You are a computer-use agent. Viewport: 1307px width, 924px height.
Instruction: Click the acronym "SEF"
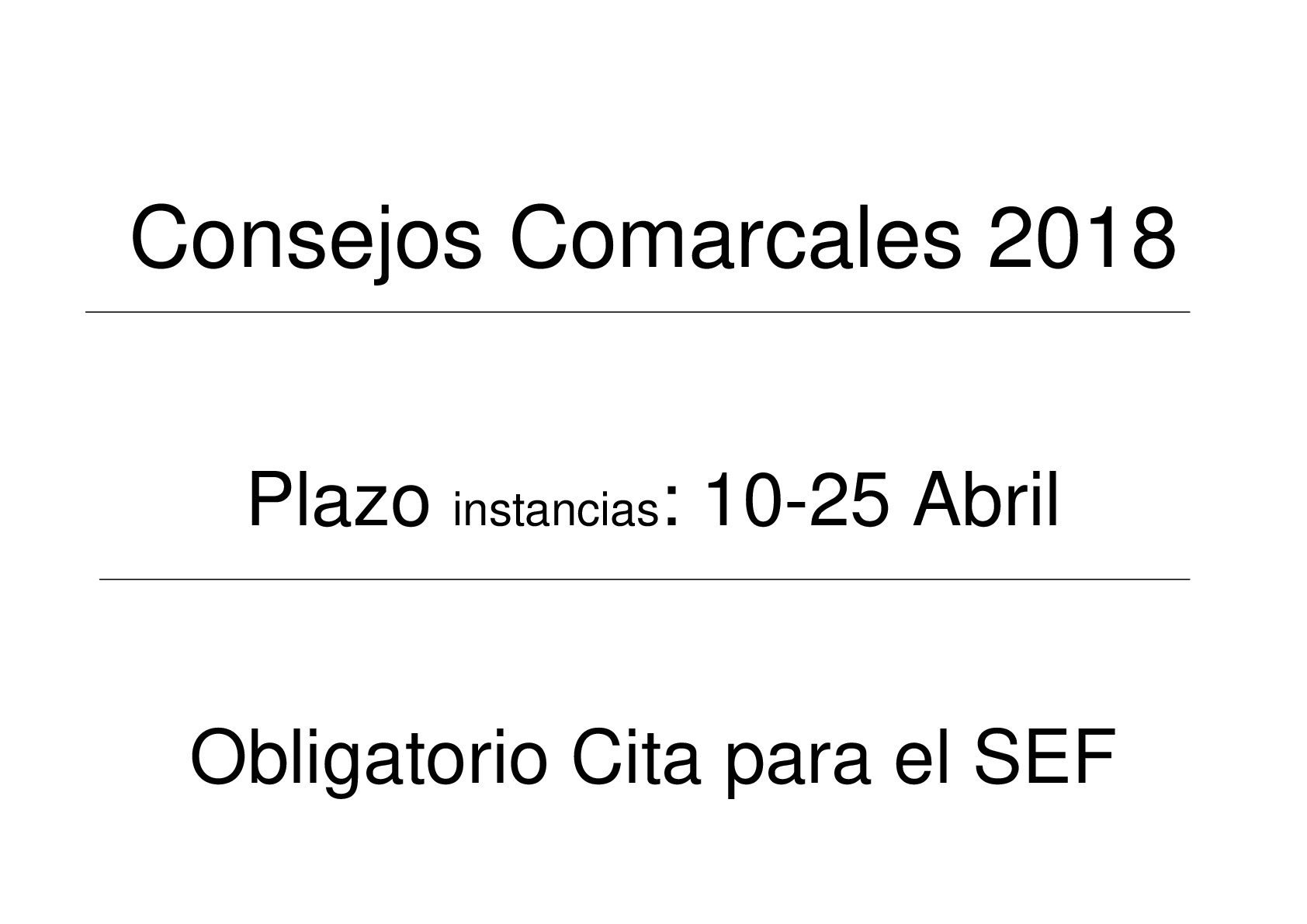click(1046, 757)
